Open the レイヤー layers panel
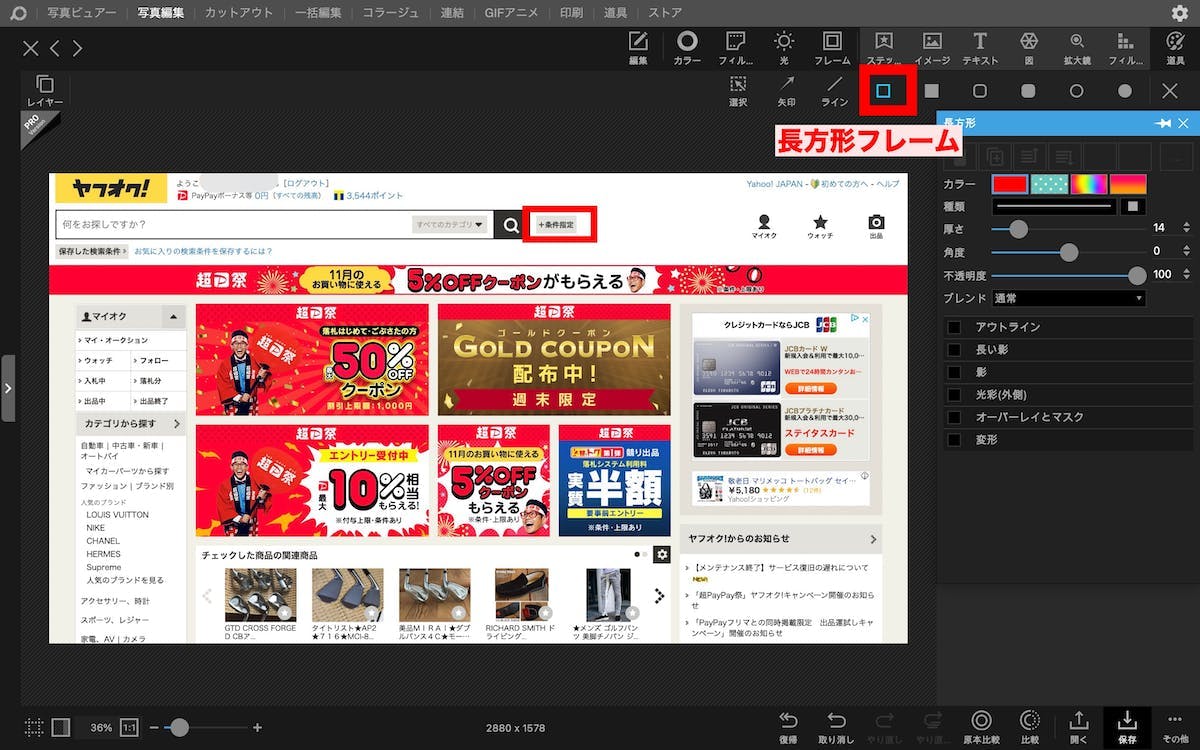 point(45,91)
